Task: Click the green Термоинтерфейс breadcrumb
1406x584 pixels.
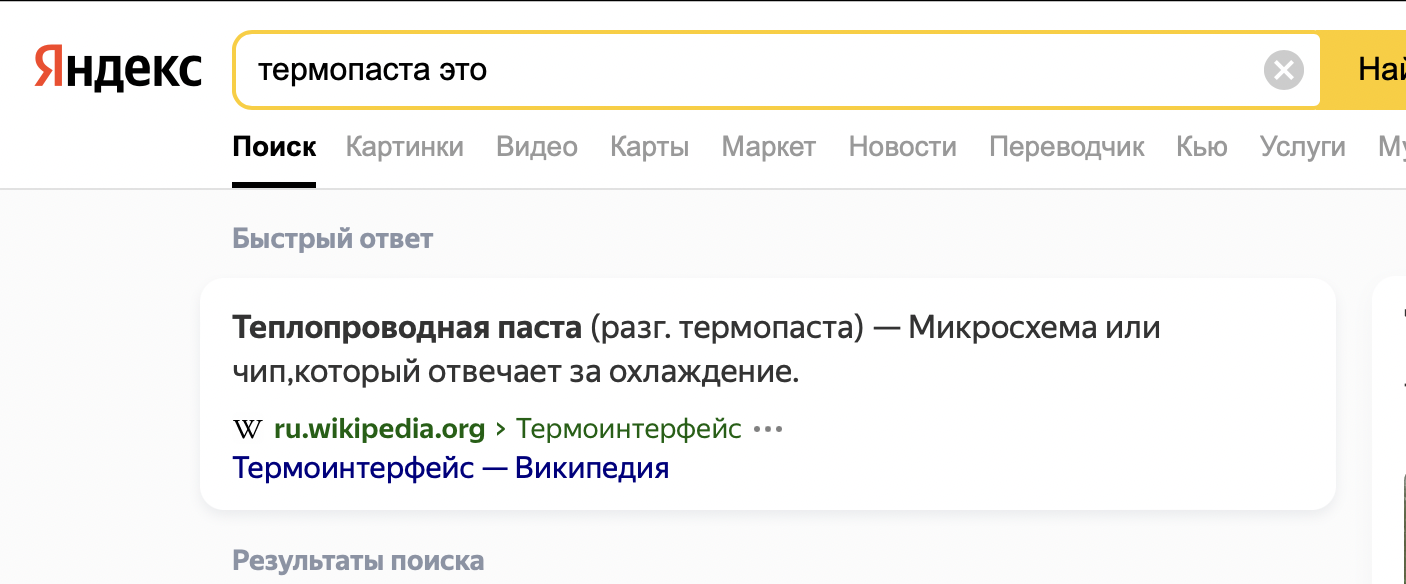Action: click(x=628, y=430)
